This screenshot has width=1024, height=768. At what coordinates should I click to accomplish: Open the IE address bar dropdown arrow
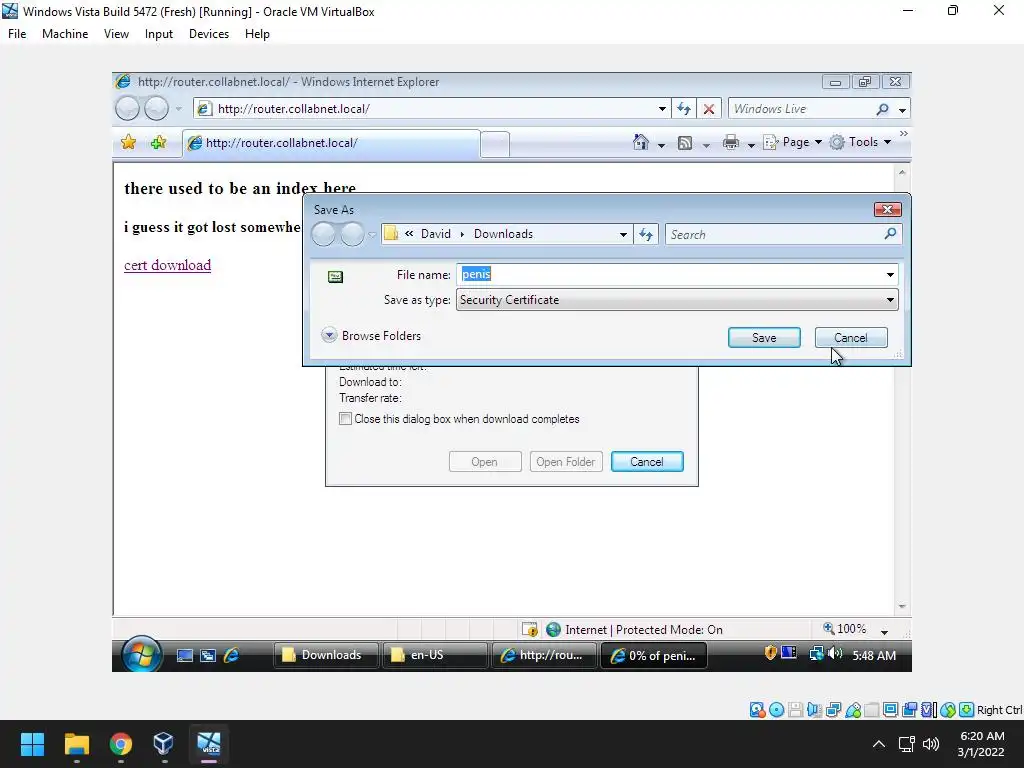click(x=662, y=108)
